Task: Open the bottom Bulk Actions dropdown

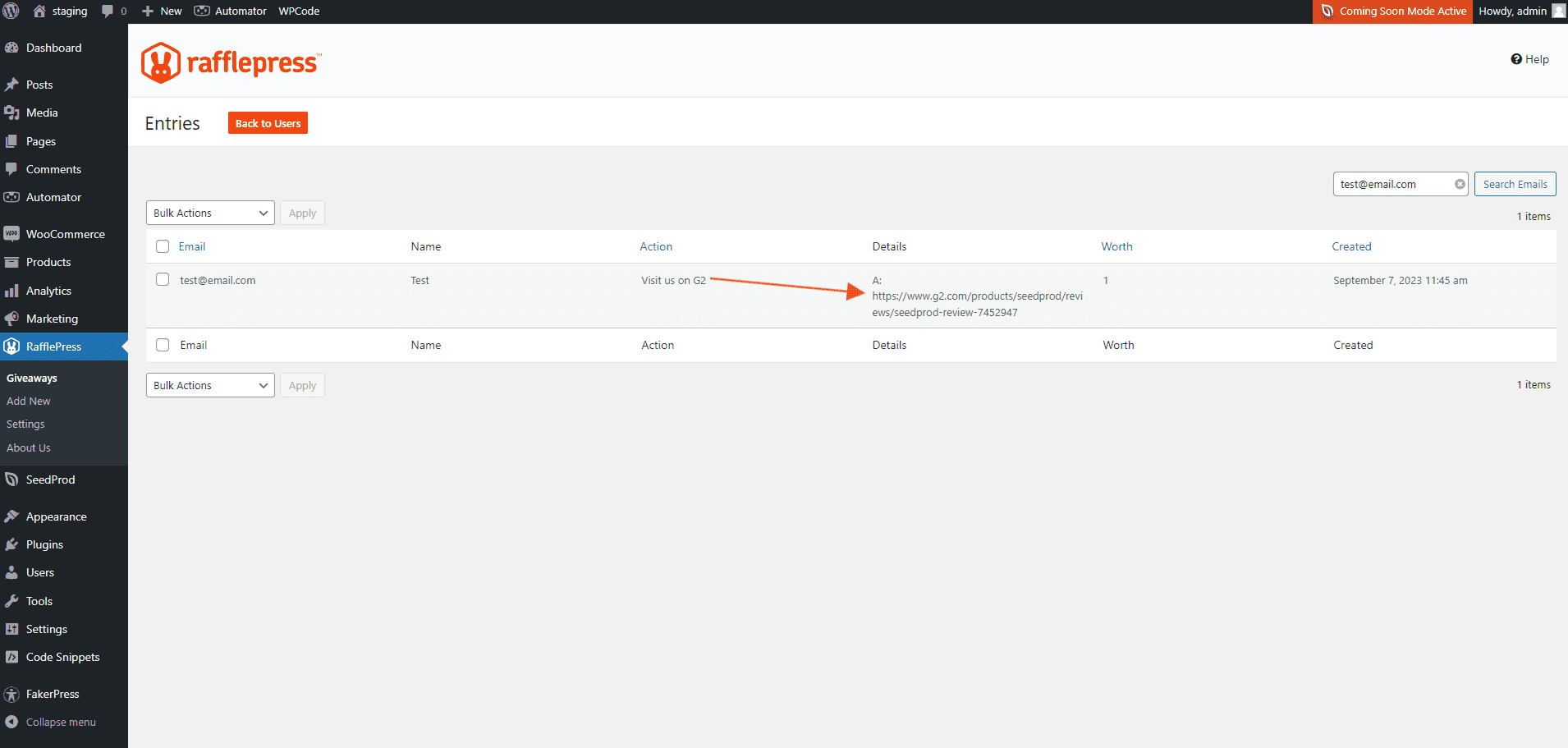Action: (x=210, y=385)
